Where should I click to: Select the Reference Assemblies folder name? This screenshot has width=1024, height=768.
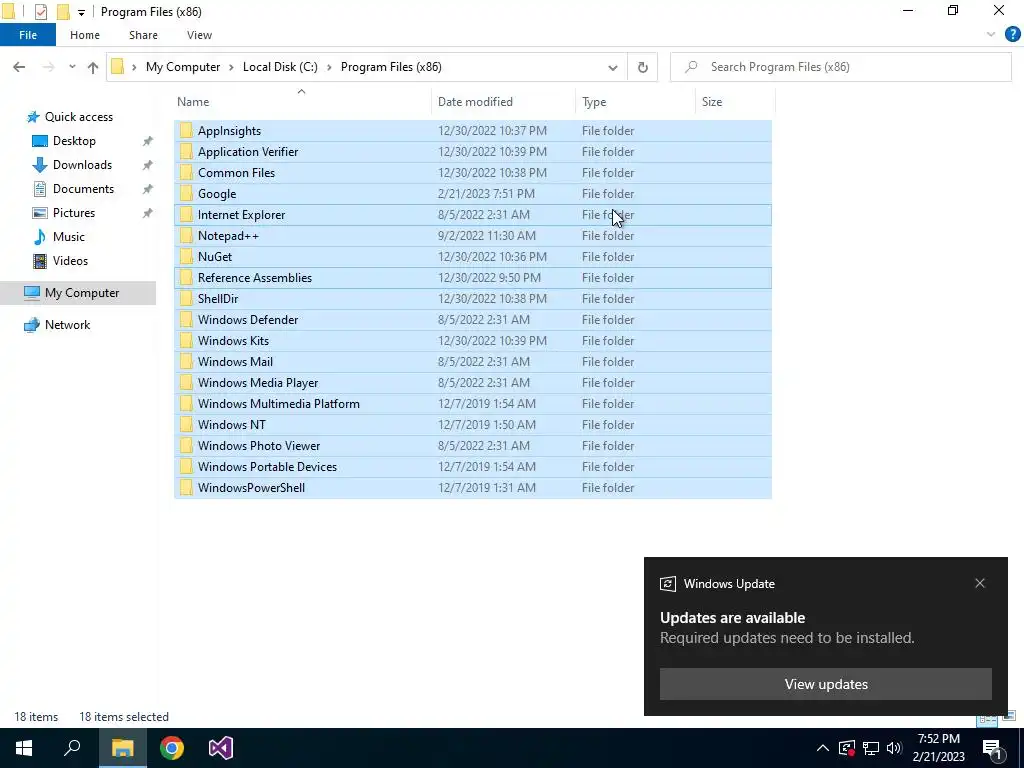(x=255, y=278)
